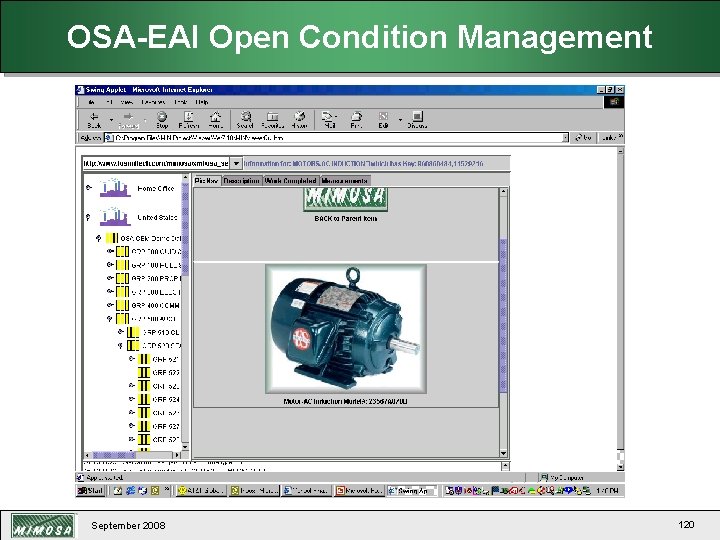
Task: Expand the GRP 400 COMM tree node
Action: (x=110, y=304)
